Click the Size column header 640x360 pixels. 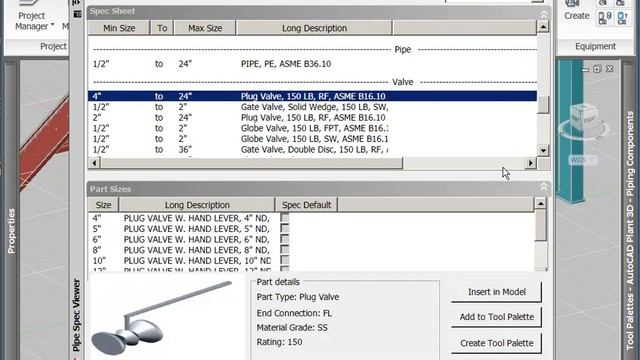click(103, 205)
